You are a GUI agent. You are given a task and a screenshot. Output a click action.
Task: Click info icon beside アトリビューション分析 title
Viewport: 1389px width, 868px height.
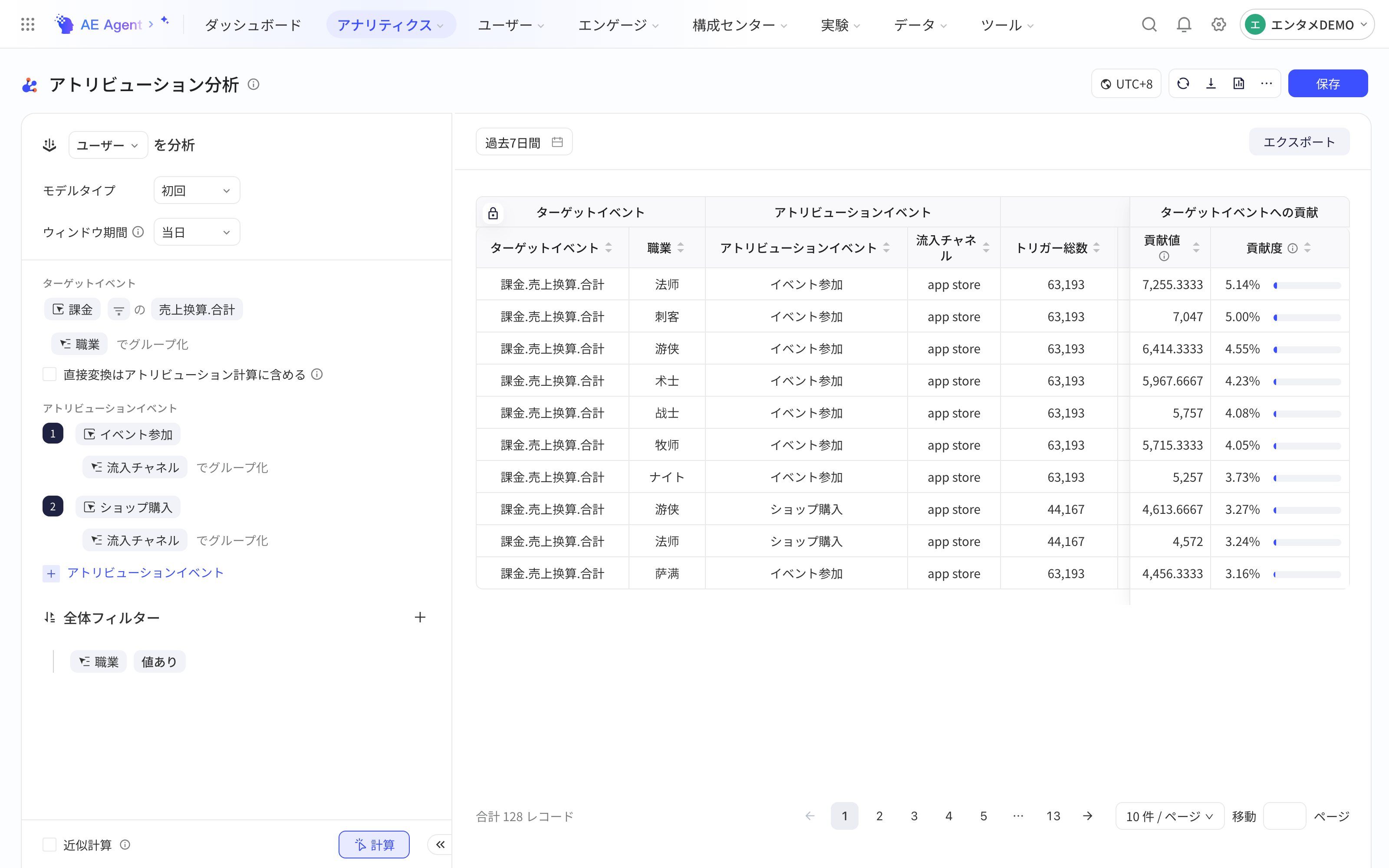click(253, 84)
